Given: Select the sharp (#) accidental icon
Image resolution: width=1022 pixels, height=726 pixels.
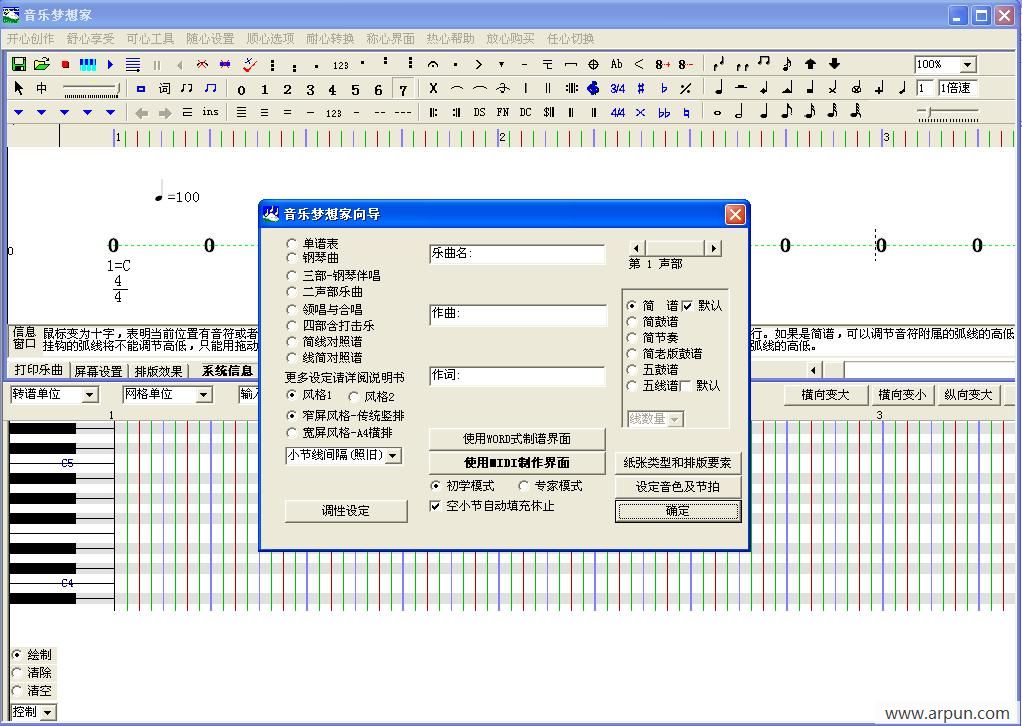Looking at the screenshot, I should point(641,88).
